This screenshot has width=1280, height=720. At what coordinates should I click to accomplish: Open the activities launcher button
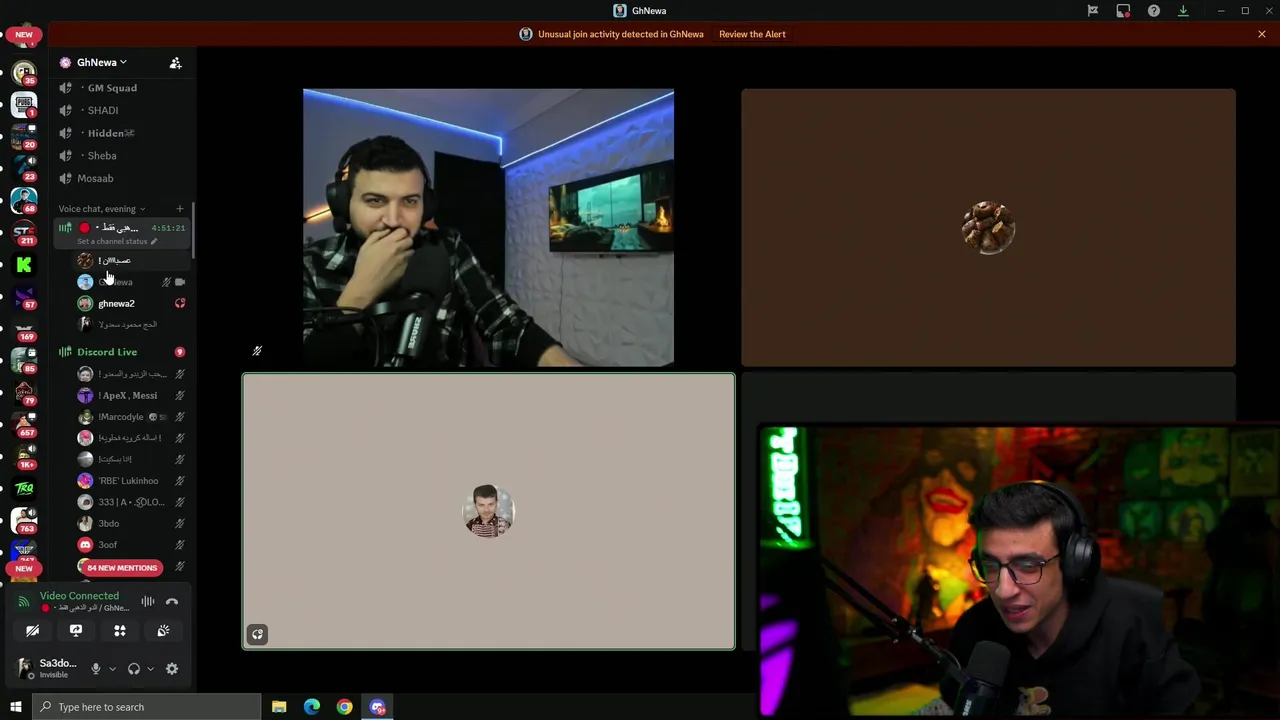tap(120, 631)
